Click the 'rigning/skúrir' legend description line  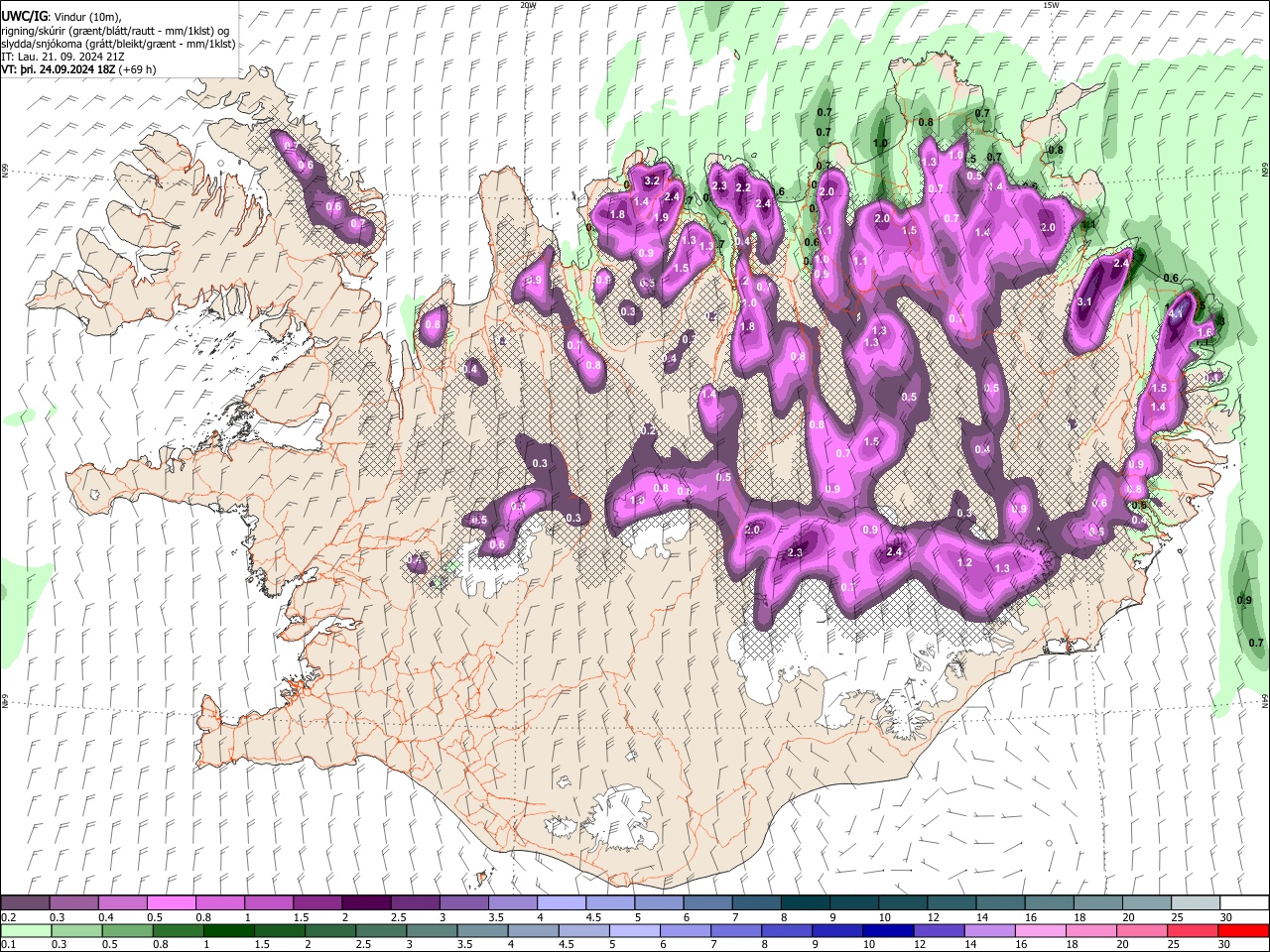[115, 31]
